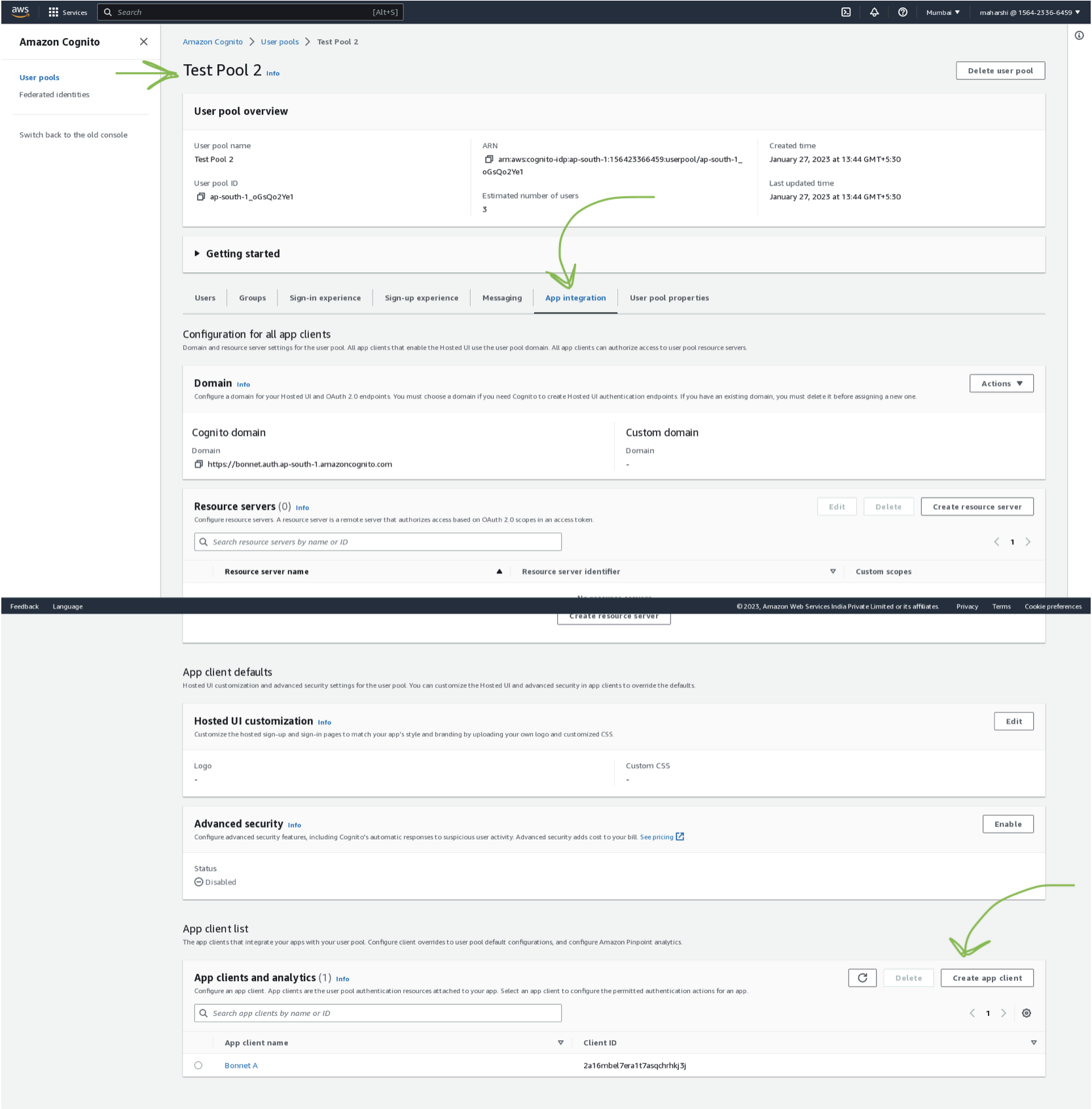Screen dimensions: 1092x1109
Task: Open Info link beside Test Pool 2
Action: (x=273, y=73)
